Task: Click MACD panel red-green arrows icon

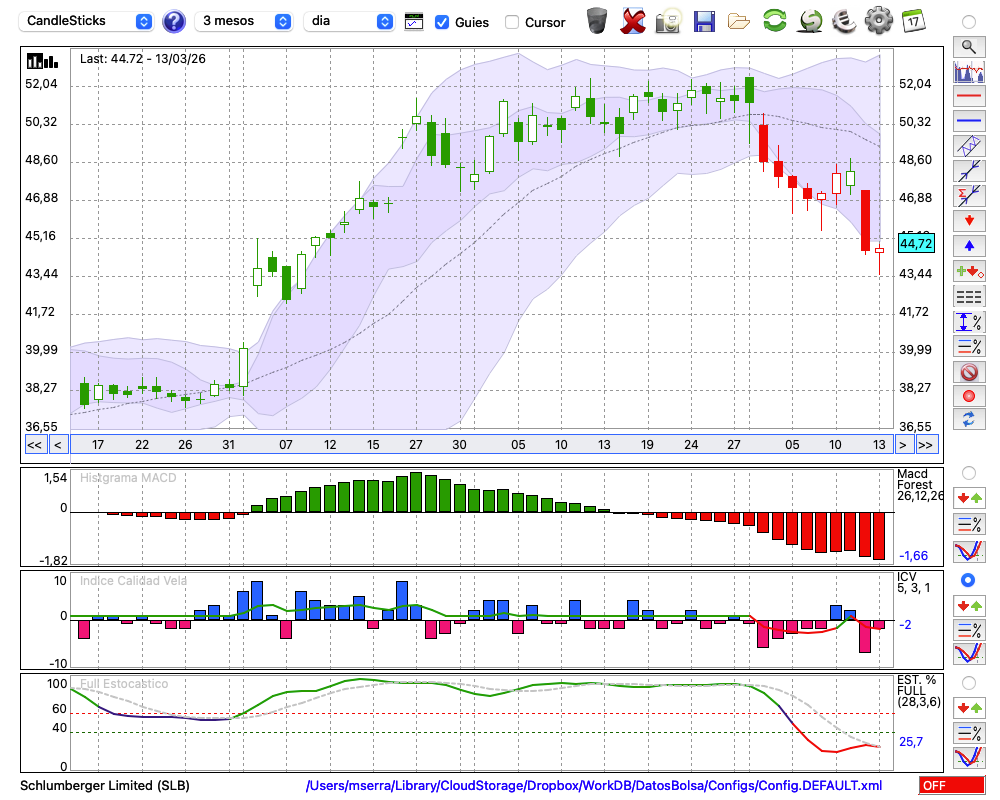Action: (969, 498)
